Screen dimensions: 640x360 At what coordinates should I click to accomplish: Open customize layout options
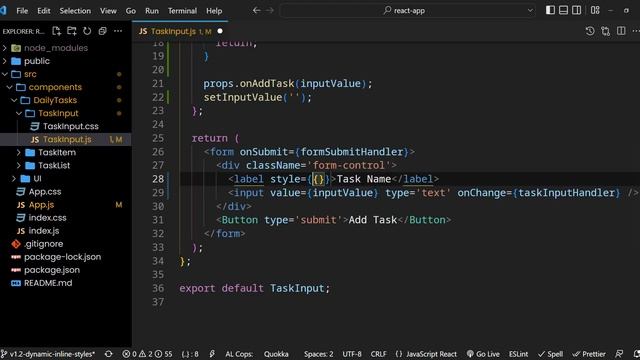click(595, 10)
